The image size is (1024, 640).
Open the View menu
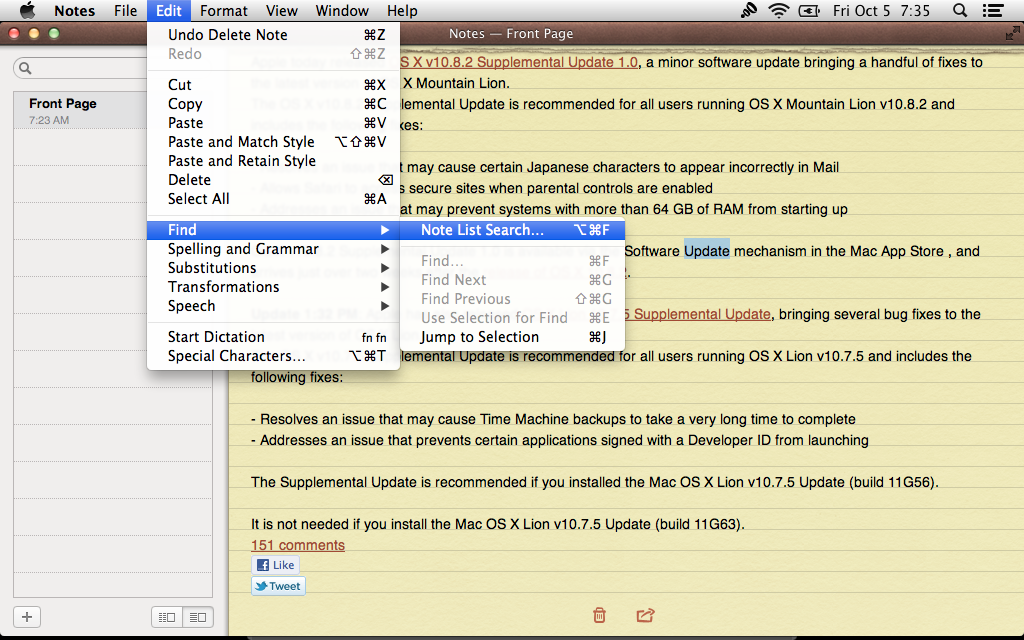coord(281,10)
